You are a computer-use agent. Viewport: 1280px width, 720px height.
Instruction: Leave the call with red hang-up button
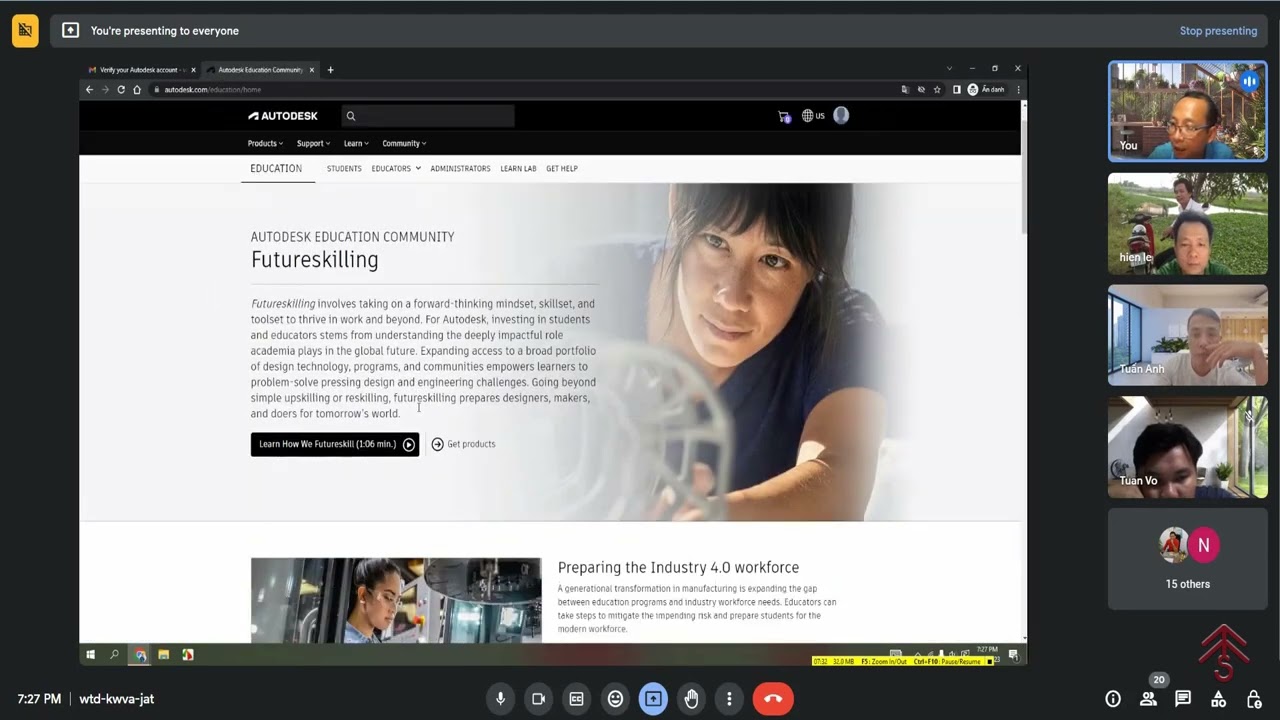click(x=773, y=699)
